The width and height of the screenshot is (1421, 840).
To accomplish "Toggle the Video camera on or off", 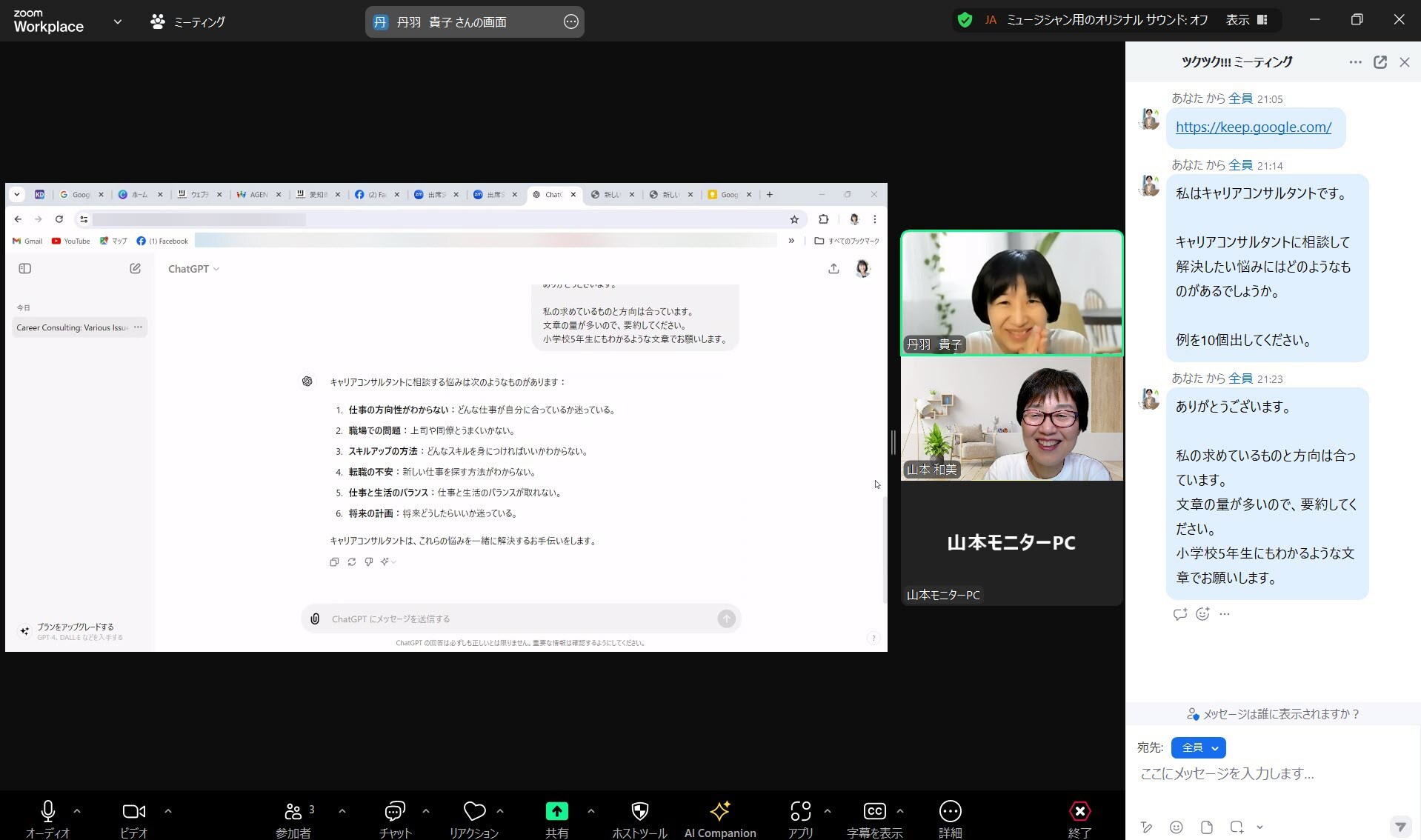I will tap(133, 812).
